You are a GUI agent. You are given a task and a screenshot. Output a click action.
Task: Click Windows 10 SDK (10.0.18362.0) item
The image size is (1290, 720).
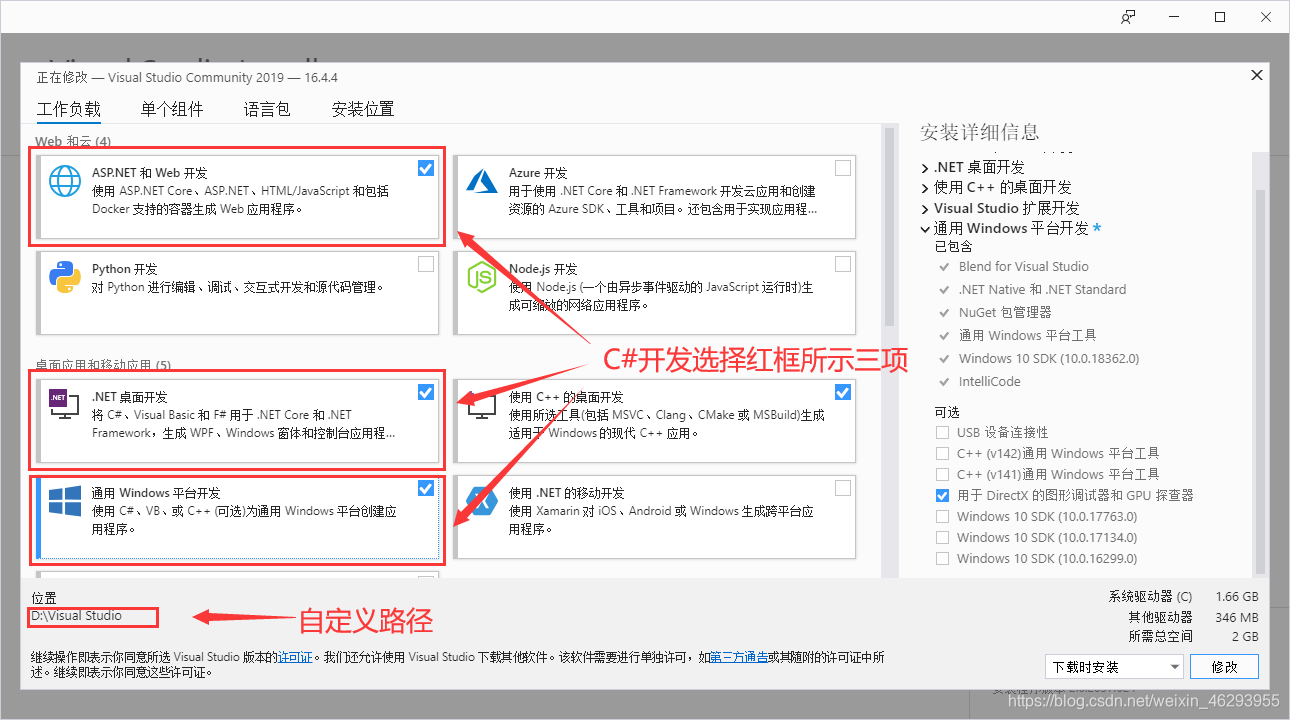point(1049,358)
